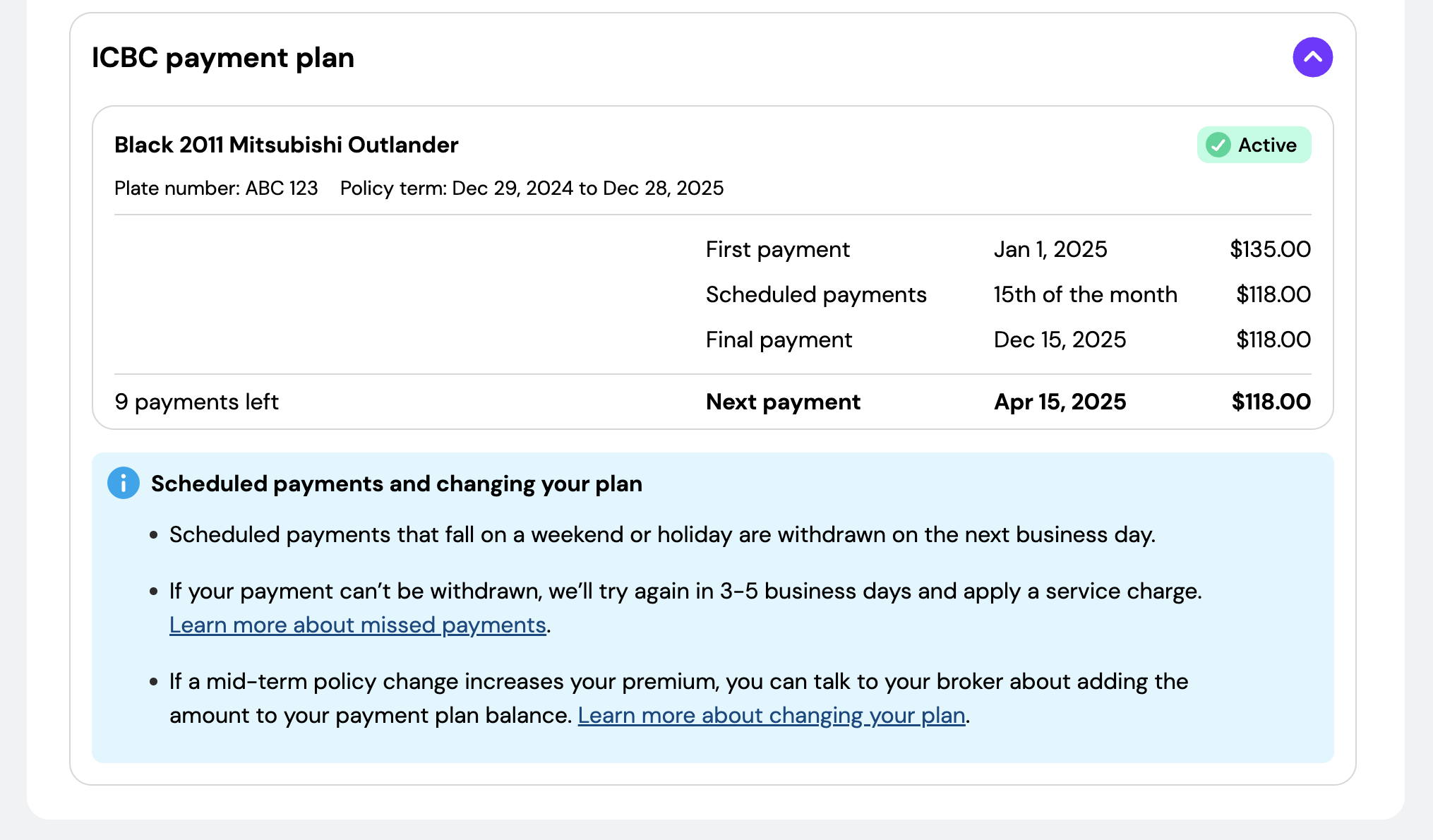The height and width of the screenshot is (840, 1433).
Task: Click the $135.00 first payment amount
Action: pos(1270,250)
